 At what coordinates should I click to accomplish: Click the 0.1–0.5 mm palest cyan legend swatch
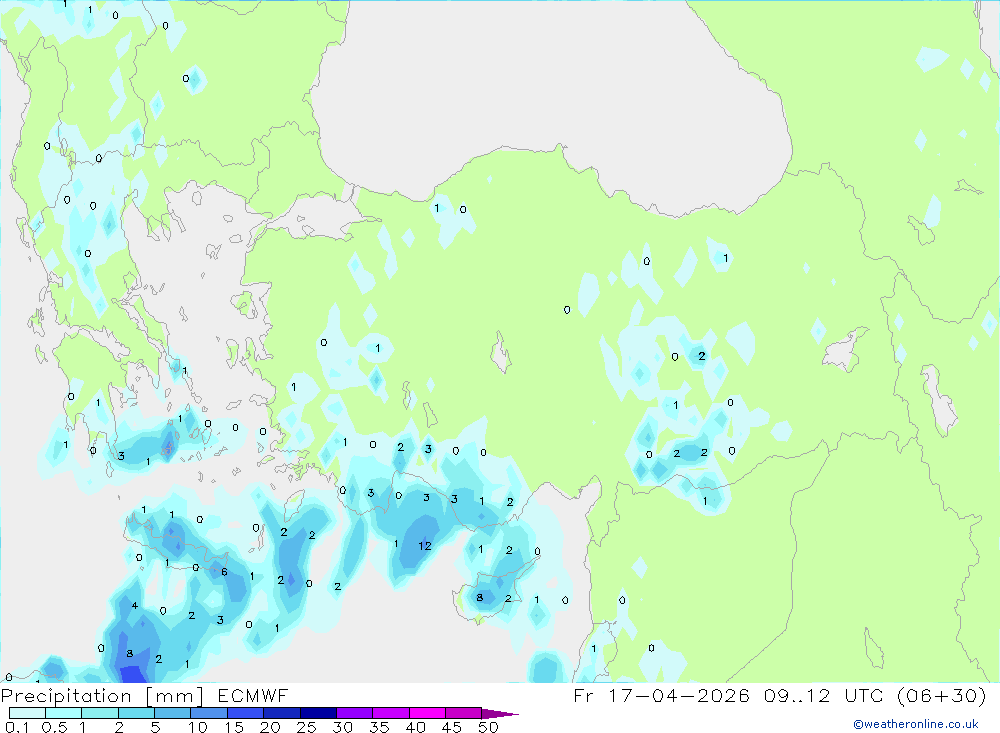point(27,713)
